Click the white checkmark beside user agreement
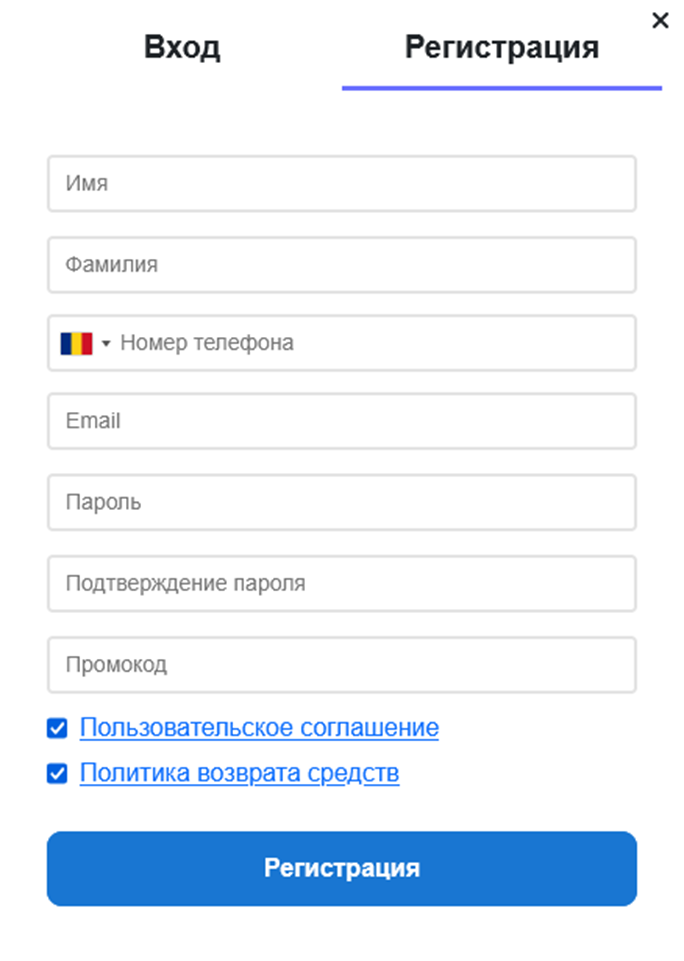 [x=57, y=728]
